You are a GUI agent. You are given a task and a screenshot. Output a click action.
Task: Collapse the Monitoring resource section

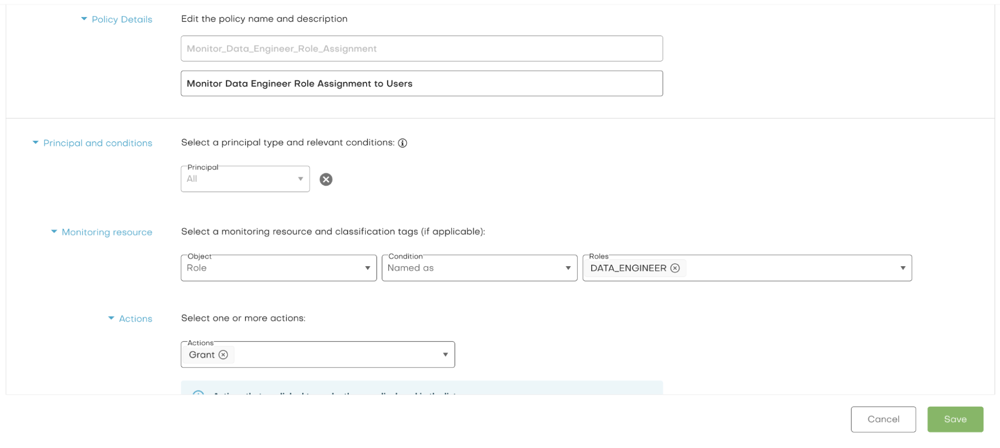[54, 232]
